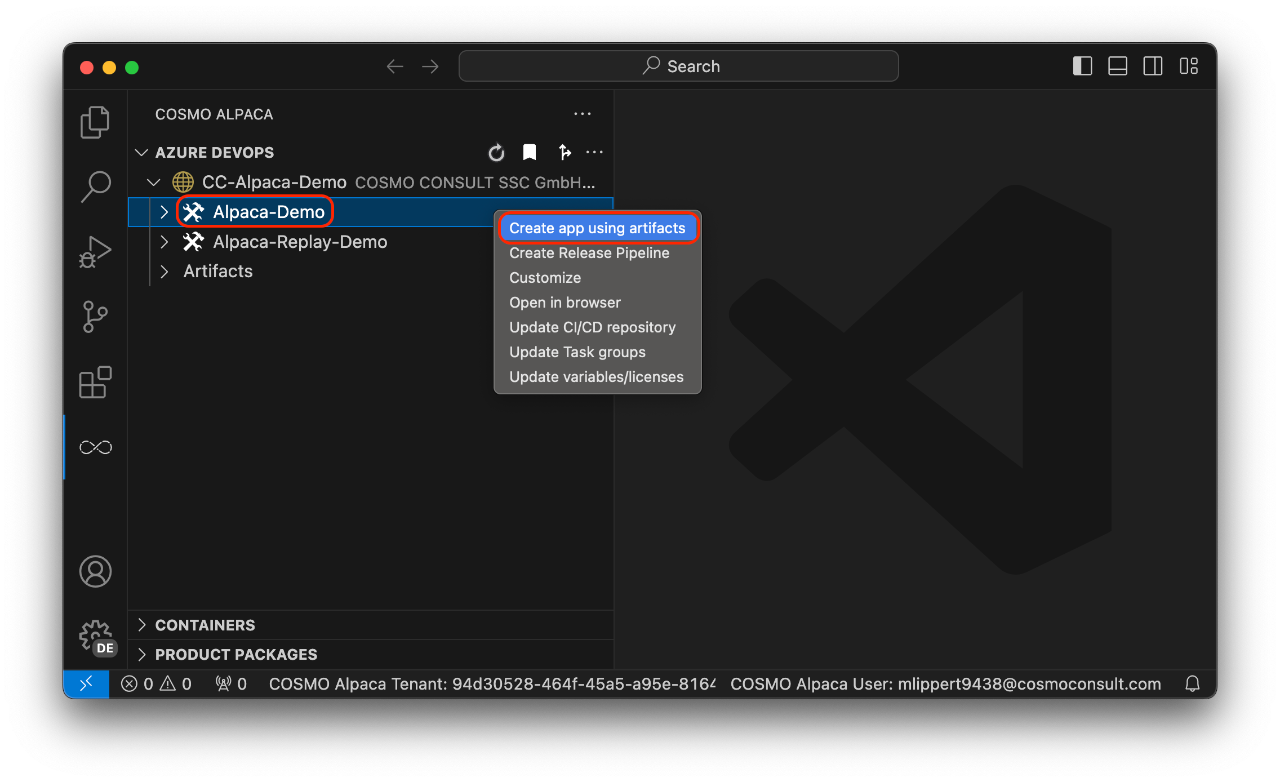1280x782 pixels.
Task: Click the notifications bell in the status bar
Action: (1192, 684)
